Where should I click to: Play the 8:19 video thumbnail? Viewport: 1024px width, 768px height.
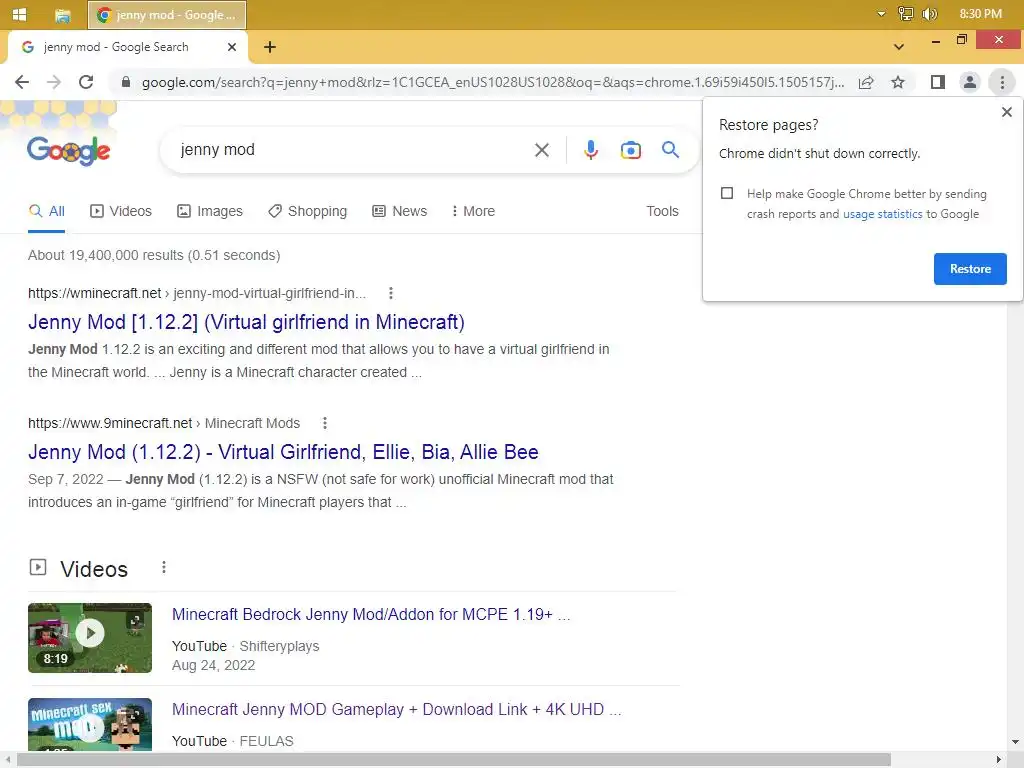click(x=90, y=638)
